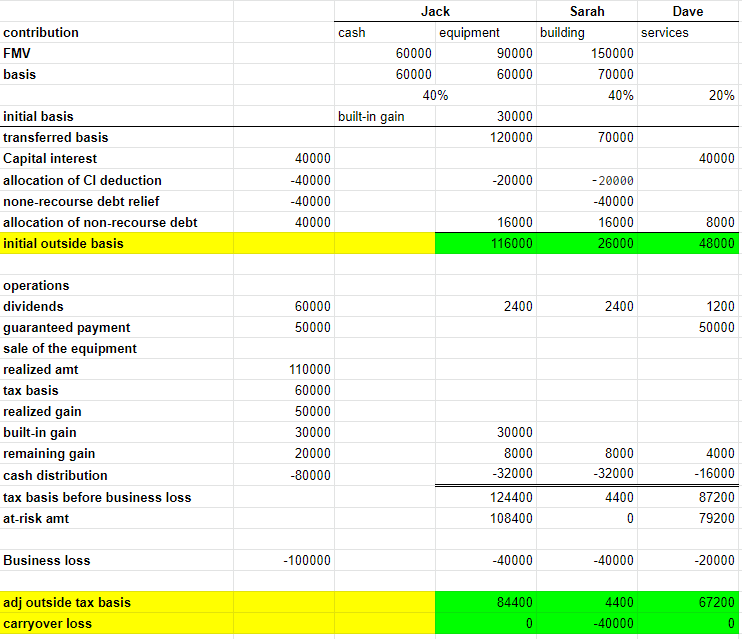Select the Jack column header cell
The image size is (742, 639).
(435, 11)
